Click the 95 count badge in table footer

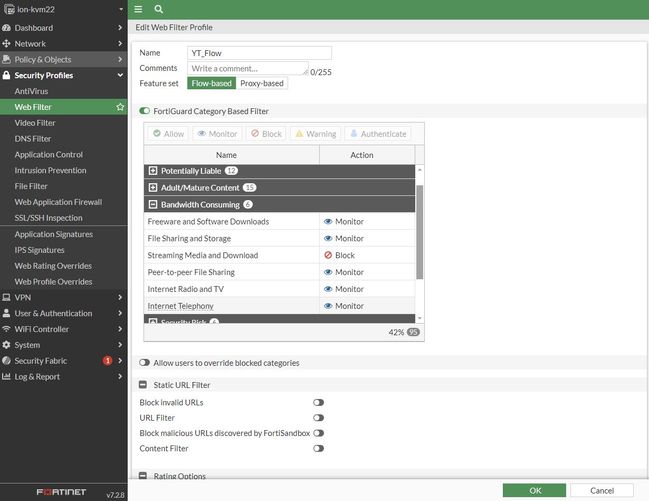pos(413,332)
